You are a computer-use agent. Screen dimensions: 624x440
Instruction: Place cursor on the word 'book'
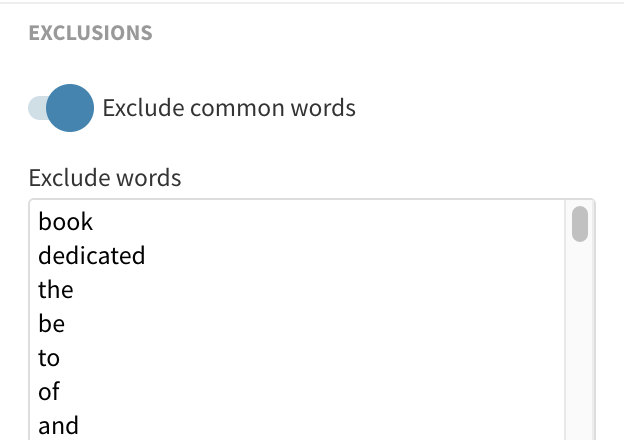tap(65, 222)
